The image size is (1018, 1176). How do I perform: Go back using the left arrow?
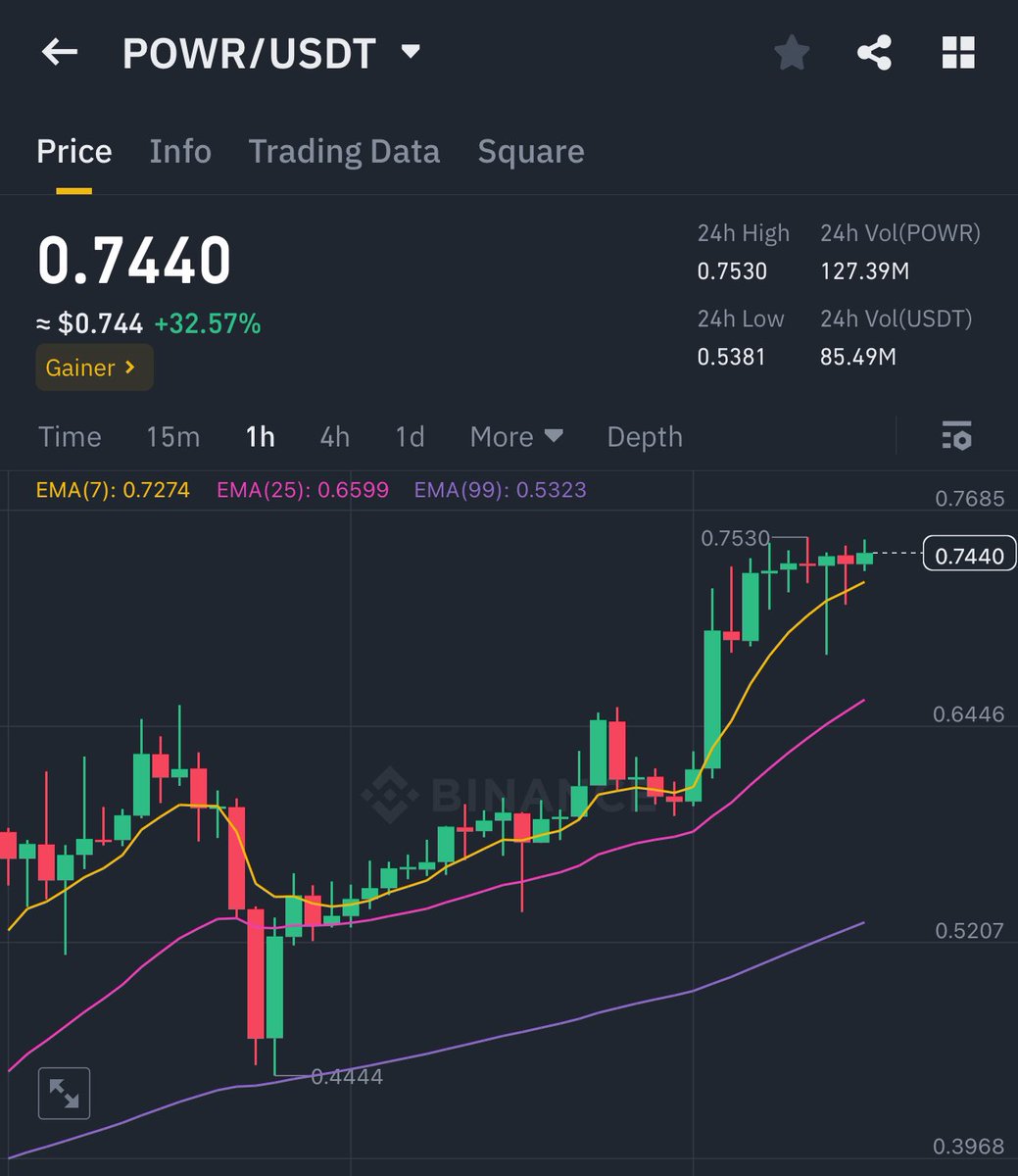[59, 52]
